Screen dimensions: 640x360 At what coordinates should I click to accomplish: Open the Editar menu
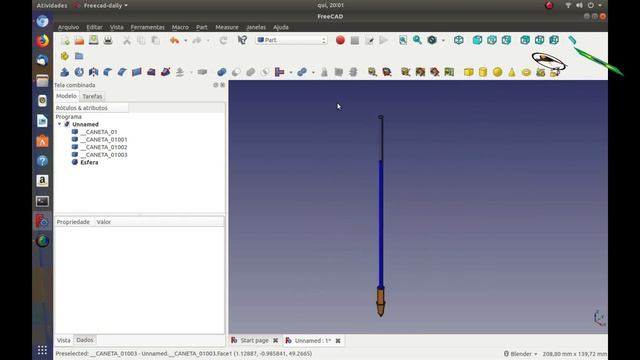94,27
